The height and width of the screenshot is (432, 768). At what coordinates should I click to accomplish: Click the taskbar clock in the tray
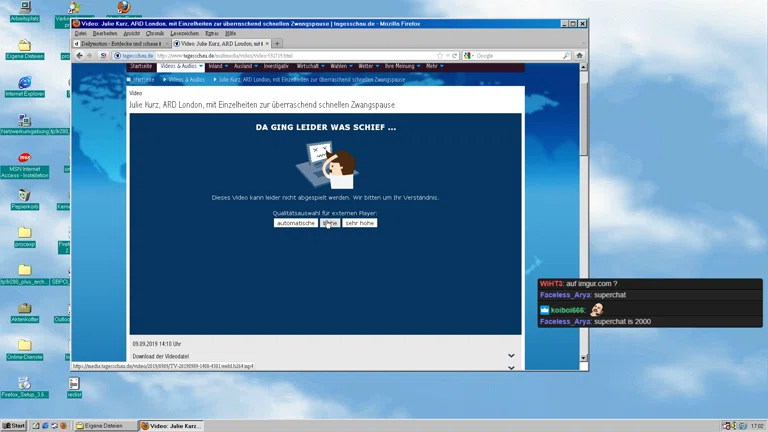[757, 426]
